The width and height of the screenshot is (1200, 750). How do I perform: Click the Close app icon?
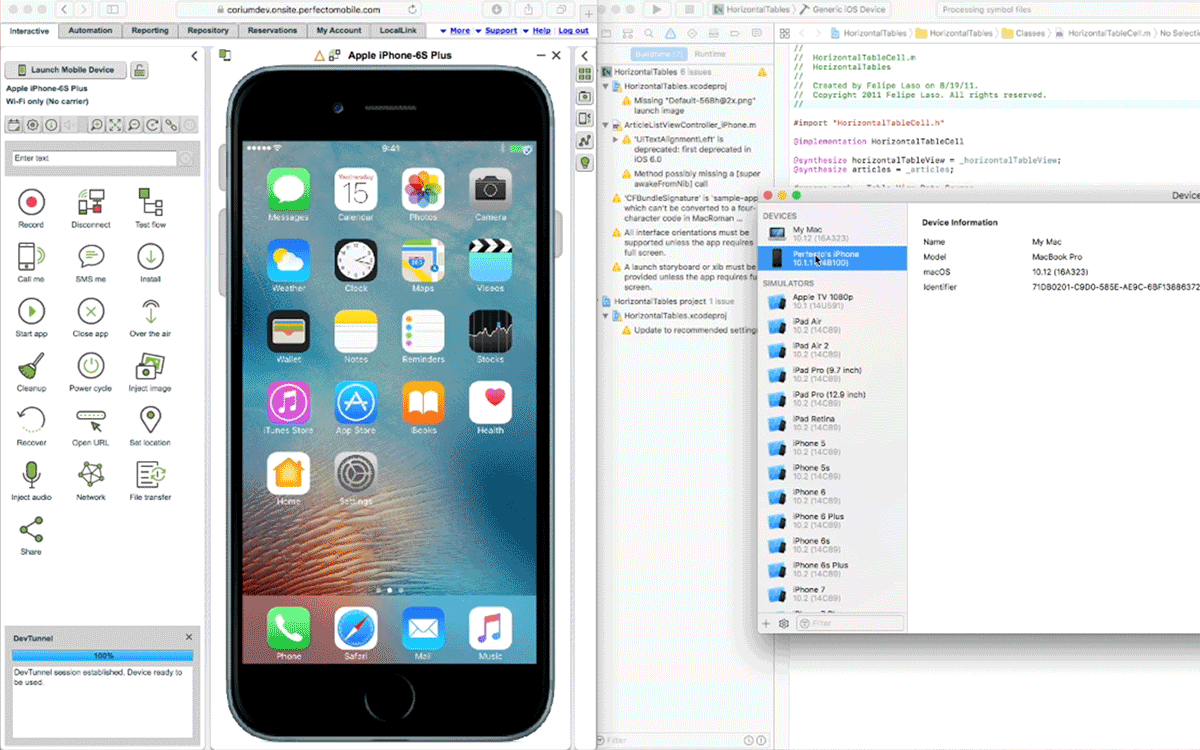(90, 311)
